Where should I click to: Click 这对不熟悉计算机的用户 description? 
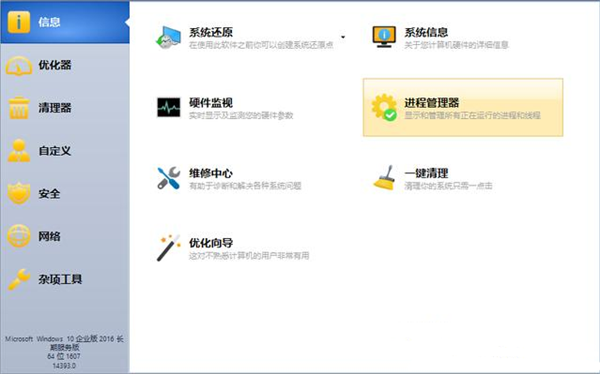tap(249, 256)
